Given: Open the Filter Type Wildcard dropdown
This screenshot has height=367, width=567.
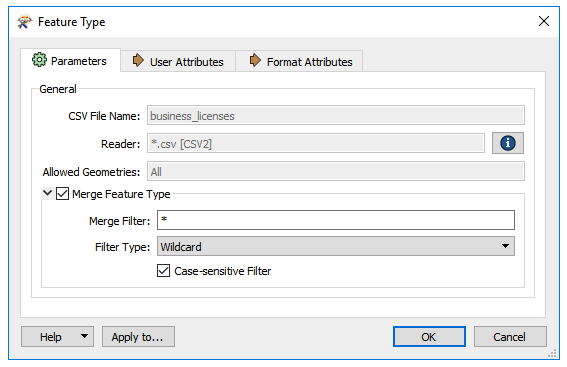Looking at the screenshot, I should [x=336, y=247].
